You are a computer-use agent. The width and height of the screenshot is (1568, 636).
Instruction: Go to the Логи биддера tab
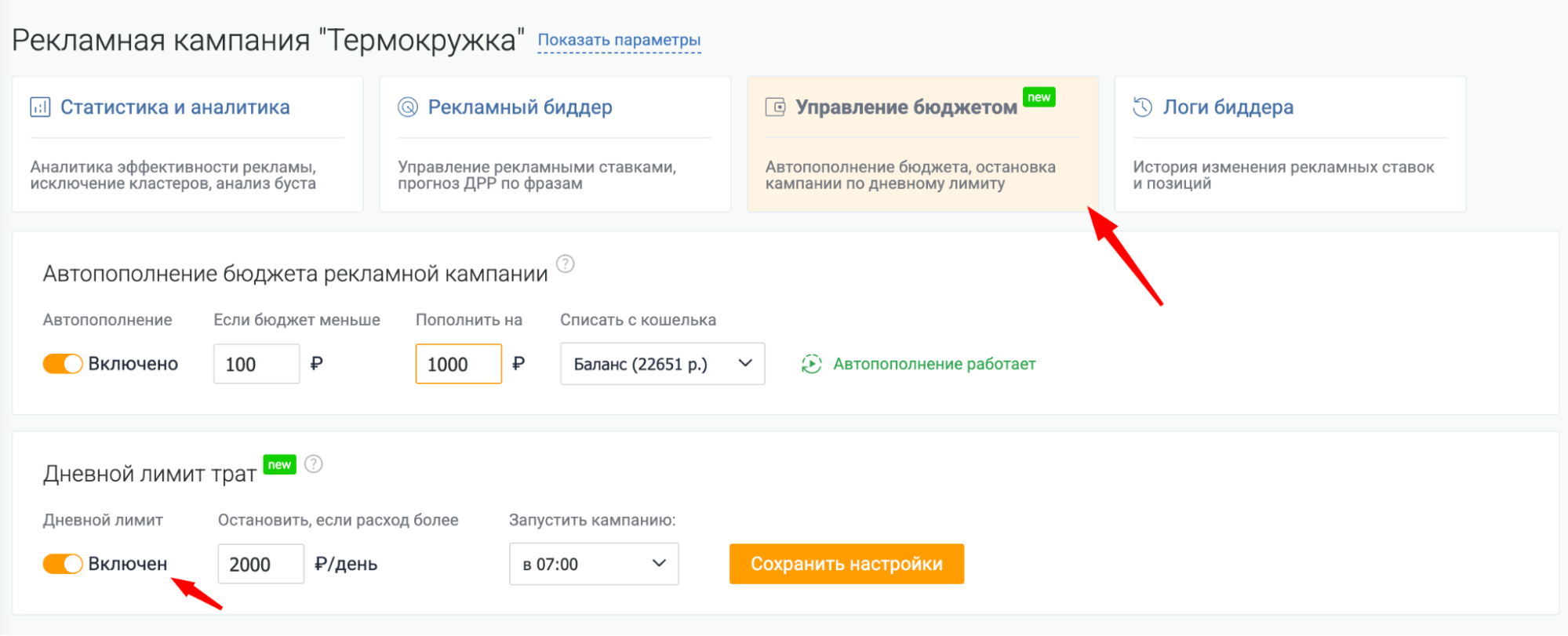point(1290,144)
